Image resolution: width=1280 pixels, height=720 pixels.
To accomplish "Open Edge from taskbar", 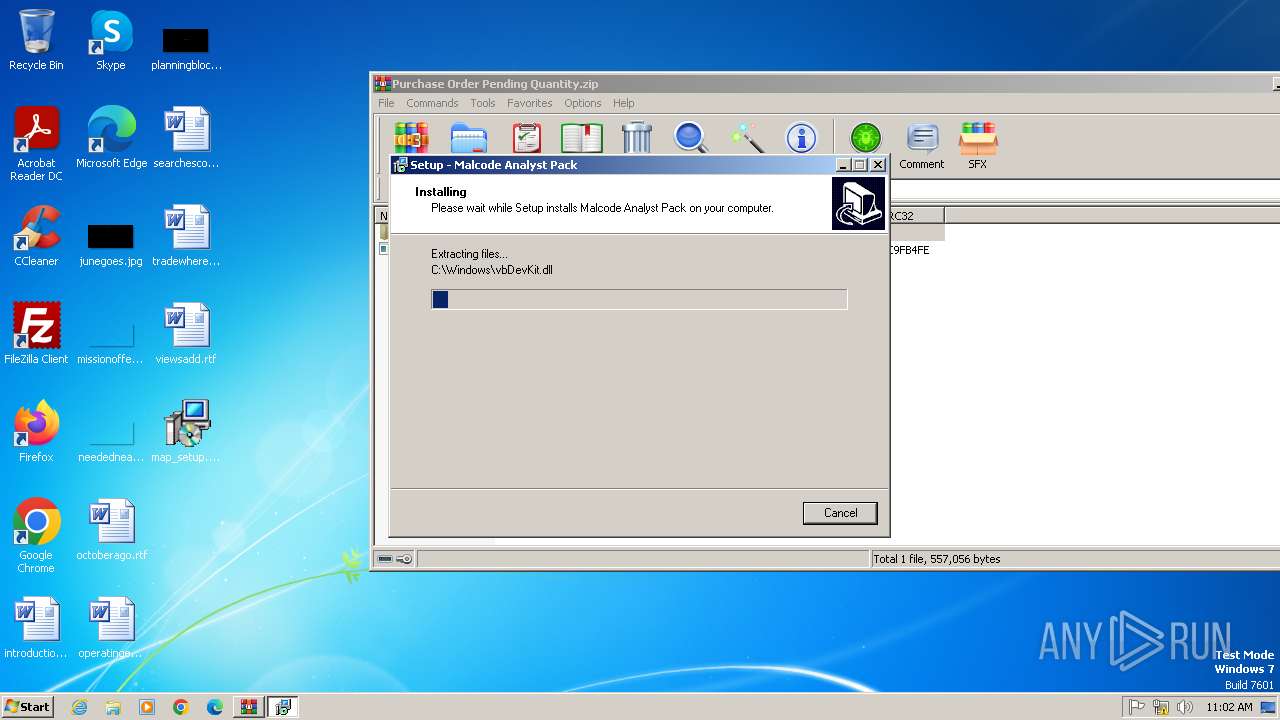I will [215, 707].
